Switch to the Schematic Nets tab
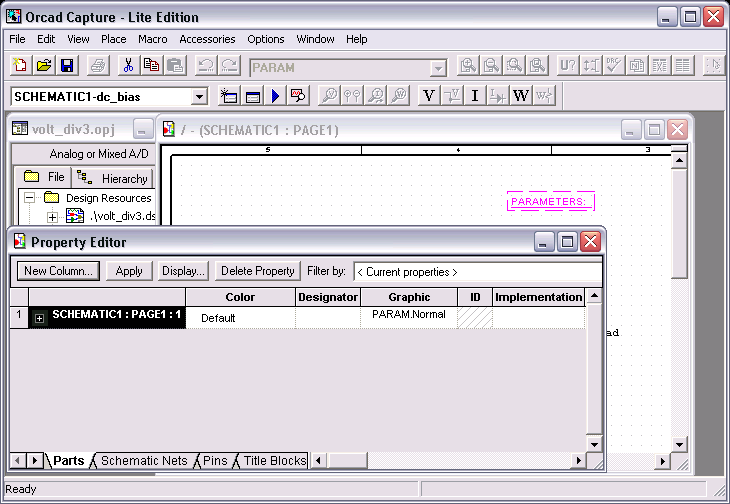This screenshot has height=504, width=730. 144,461
